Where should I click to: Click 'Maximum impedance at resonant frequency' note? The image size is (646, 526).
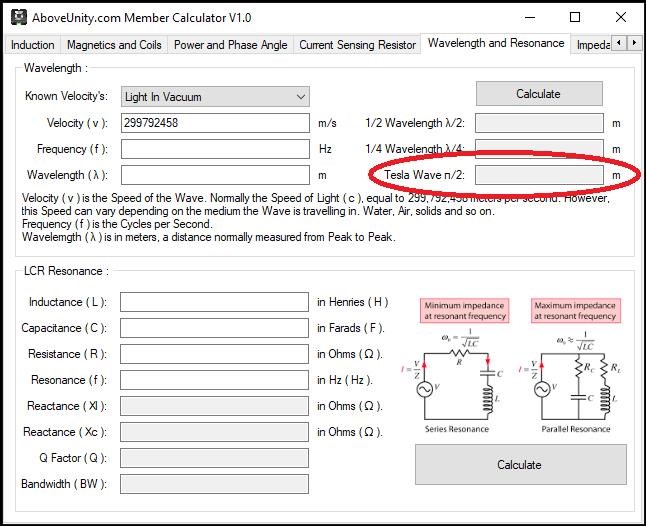click(x=576, y=311)
